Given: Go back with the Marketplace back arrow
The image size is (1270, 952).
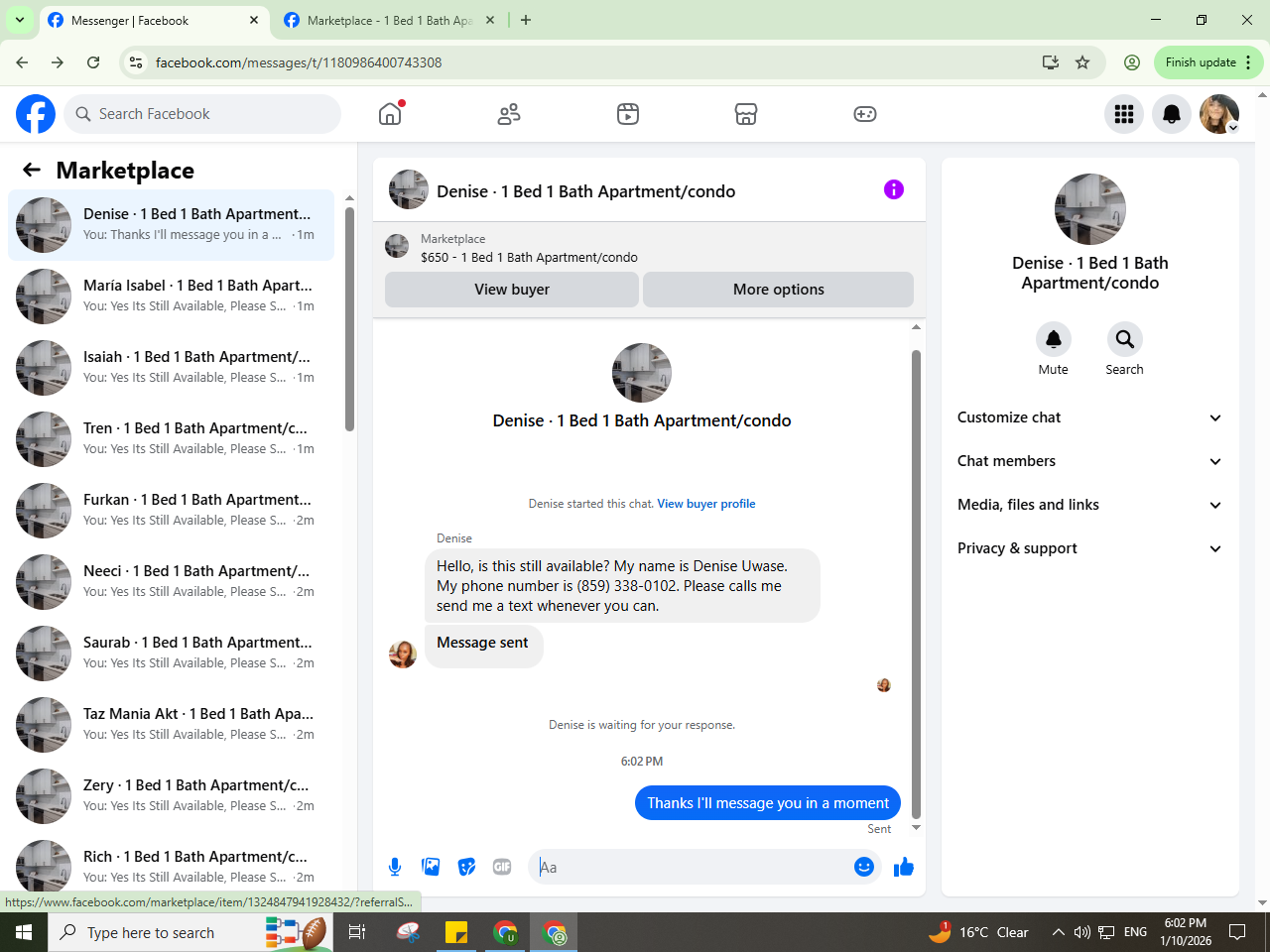Looking at the screenshot, I should pos(32,170).
